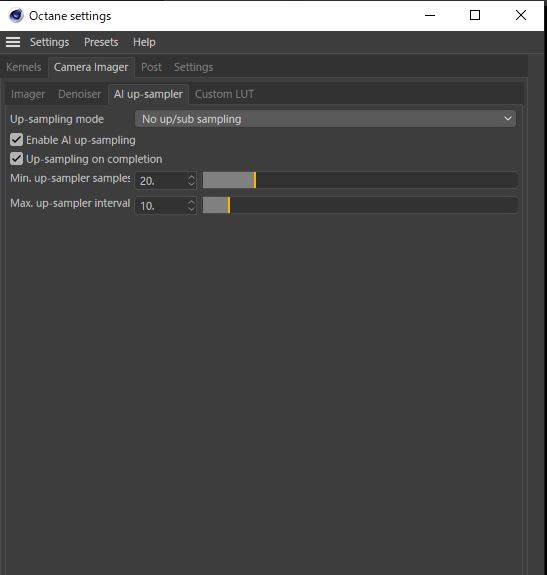The height and width of the screenshot is (575, 547).
Task: Open the Up-sampling mode dropdown
Action: [325, 119]
